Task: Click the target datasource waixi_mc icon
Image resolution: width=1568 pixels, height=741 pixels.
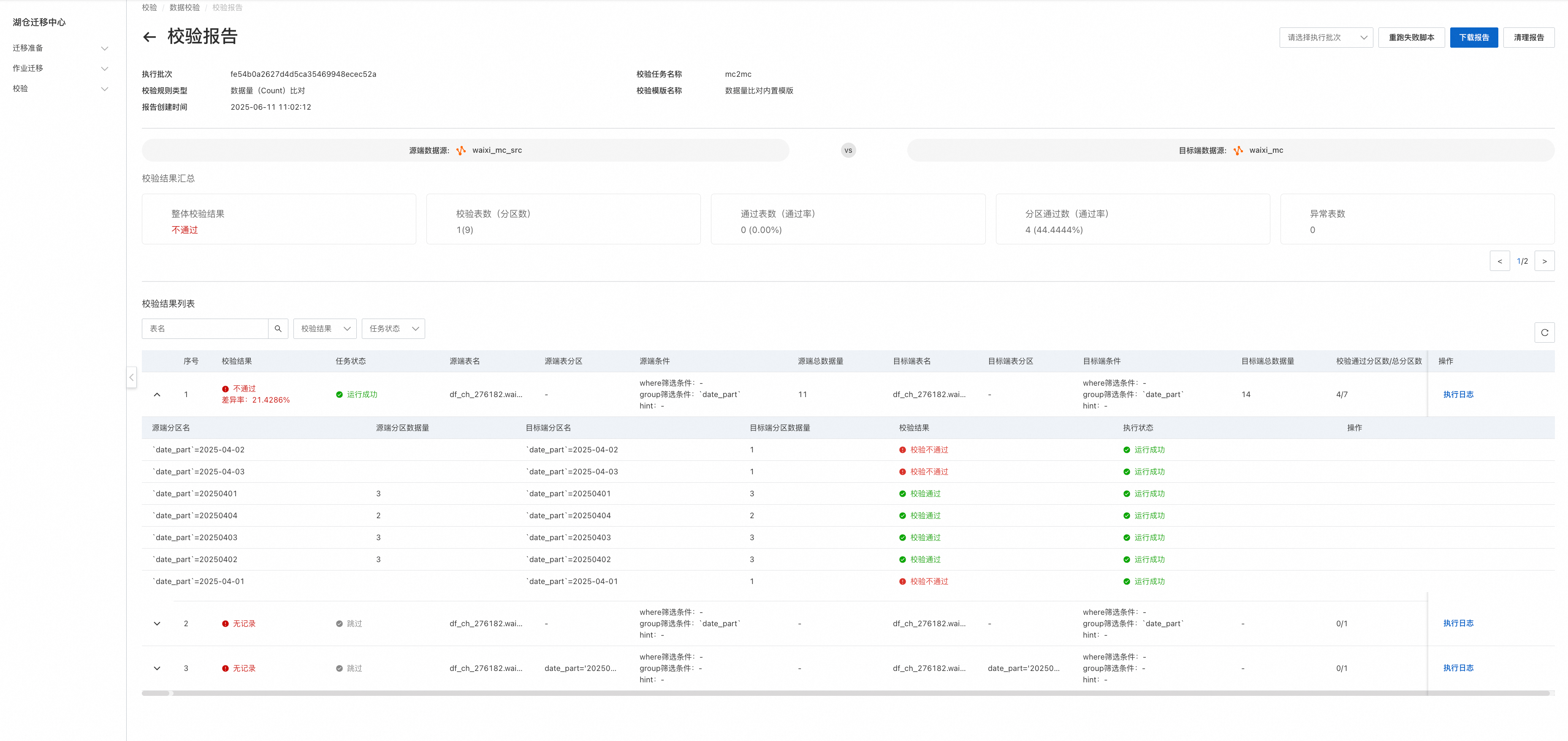Action: coord(1237,150)
